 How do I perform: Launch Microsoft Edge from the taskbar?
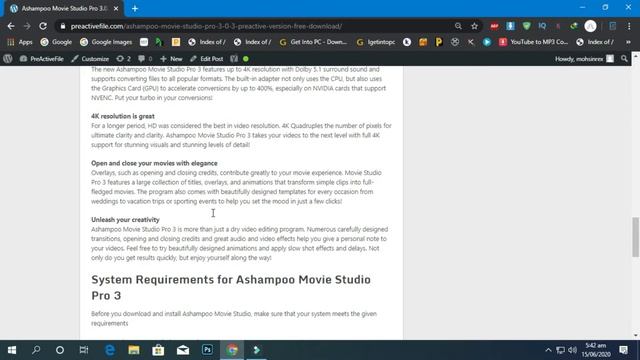coord(110,350)
